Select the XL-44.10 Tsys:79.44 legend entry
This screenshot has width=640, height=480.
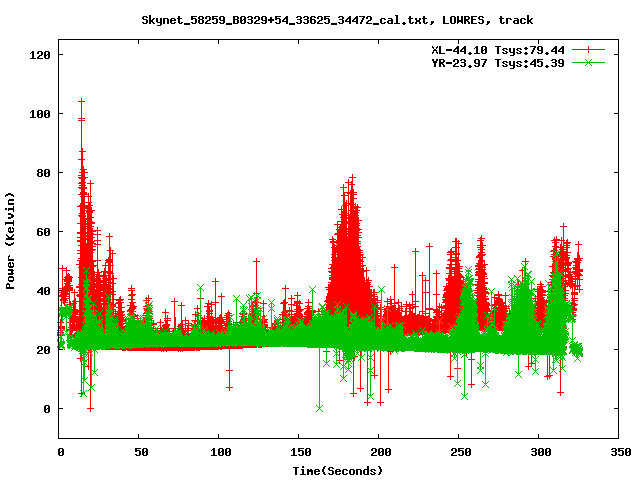(x=498, y=50)
